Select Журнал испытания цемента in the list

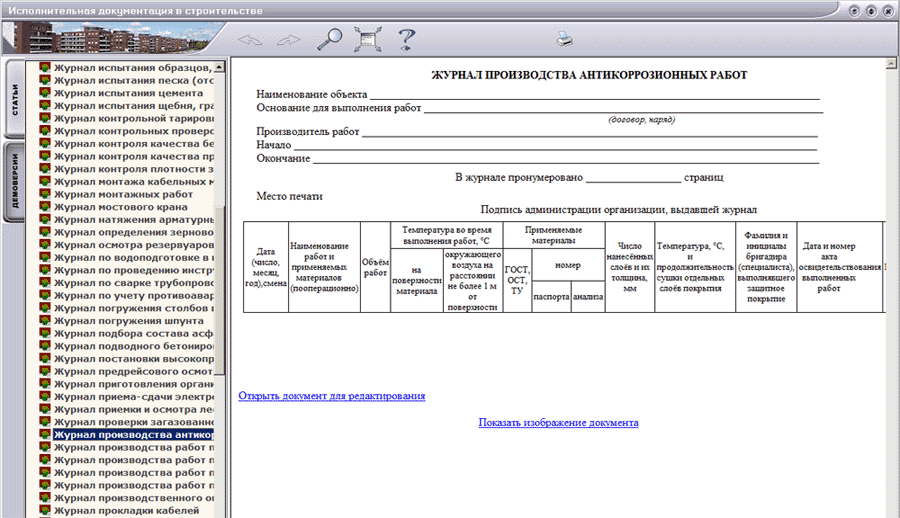(128, 93)
